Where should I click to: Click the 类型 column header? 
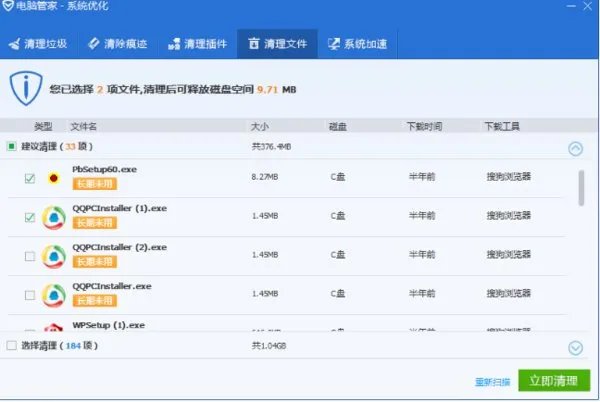point(43,126)
